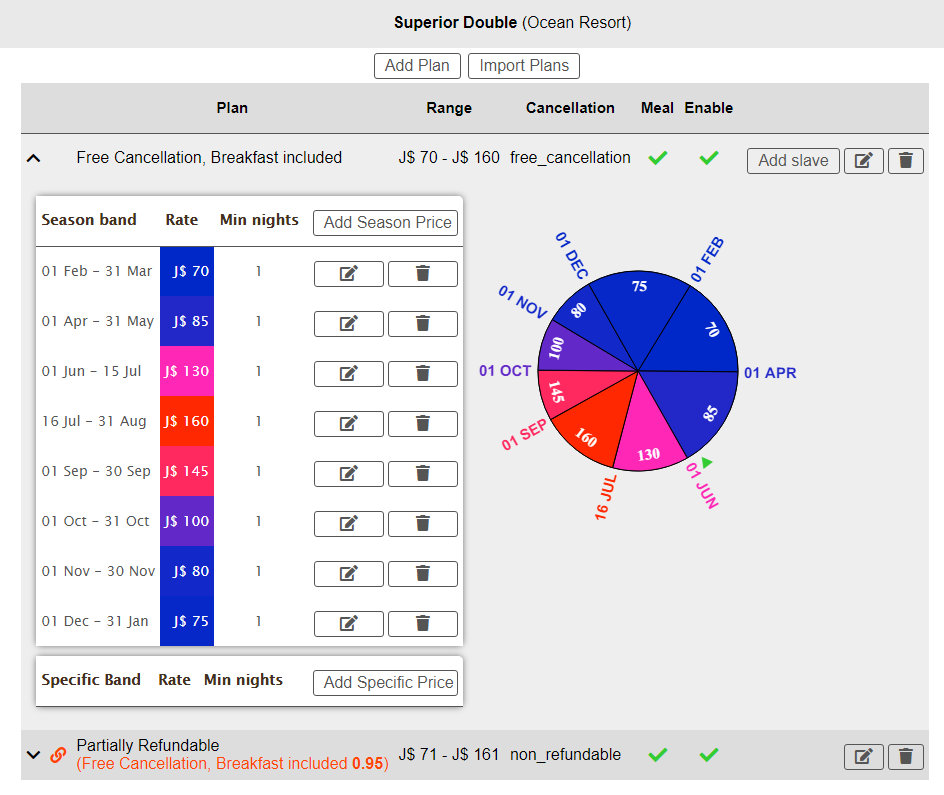Click the J$ 80 rate cell
The image size is (944, 795).
point(187,571)
